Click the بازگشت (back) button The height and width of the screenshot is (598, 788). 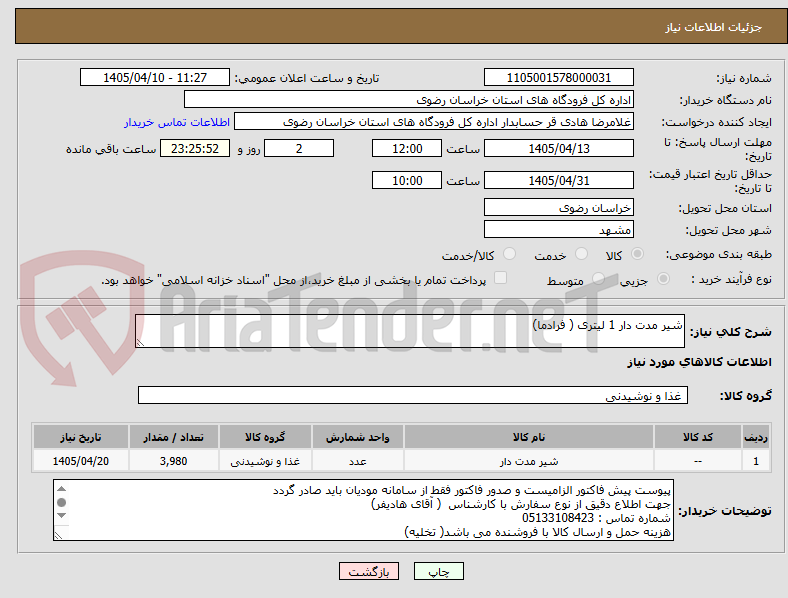coord(369,571)
